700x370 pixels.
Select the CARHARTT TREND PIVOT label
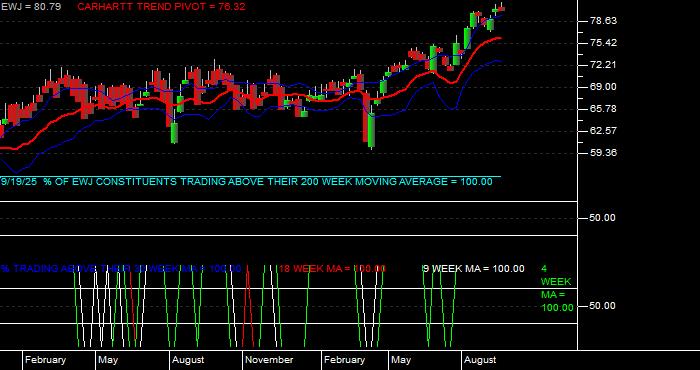click(161, 7)
